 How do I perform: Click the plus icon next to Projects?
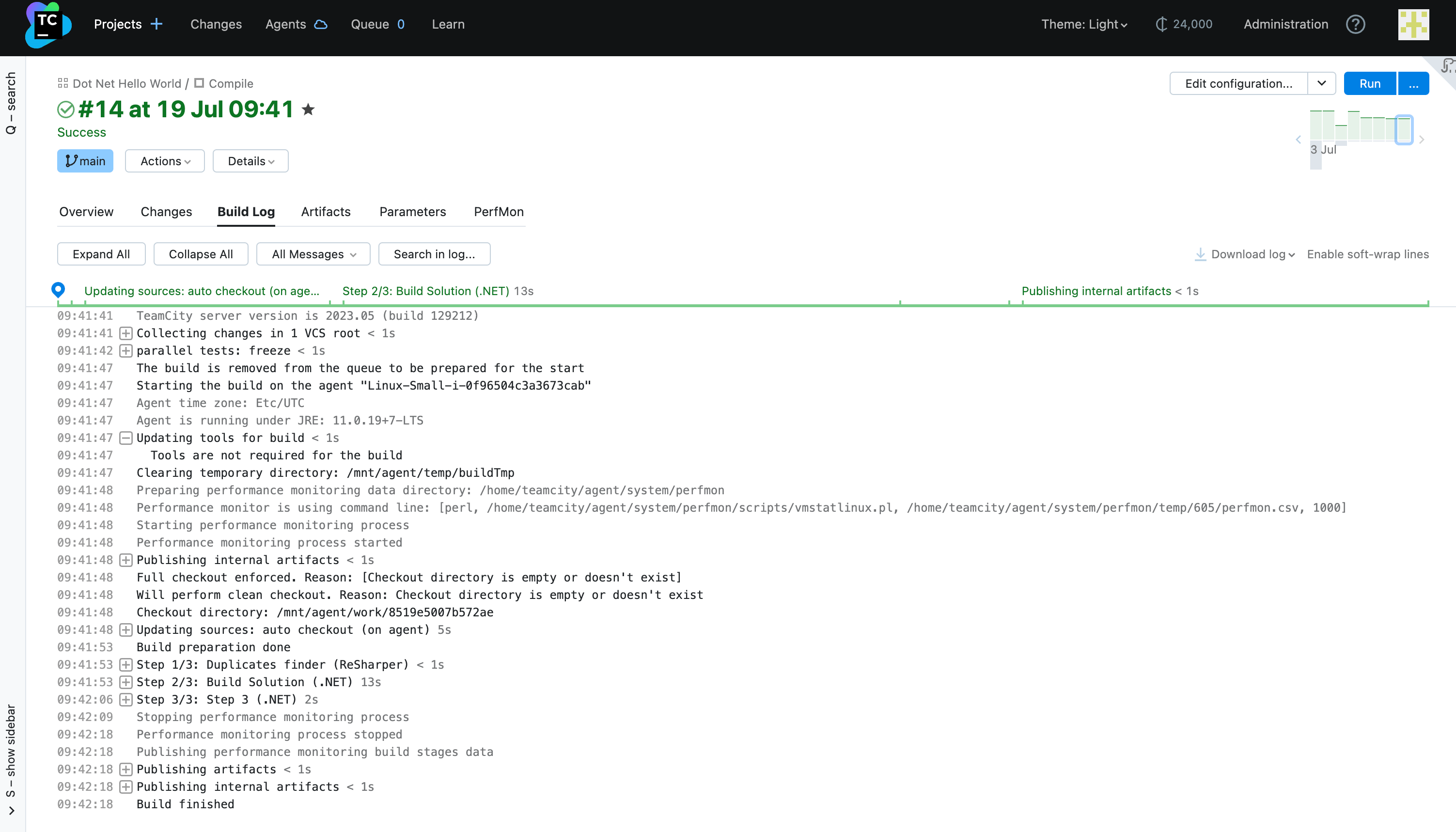157,24
